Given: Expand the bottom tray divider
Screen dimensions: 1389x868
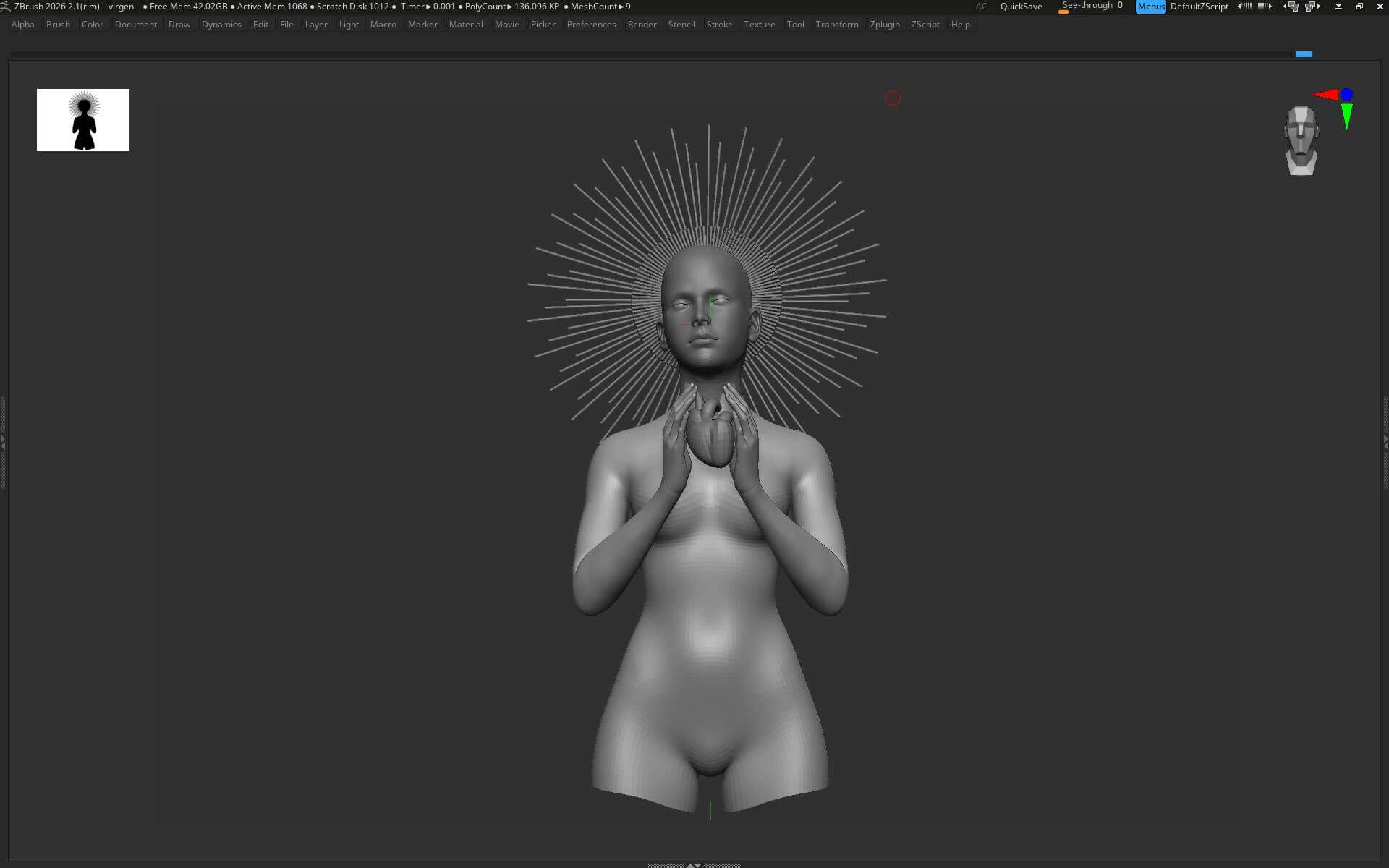Looking at the screenshot, I should (694, 864).
